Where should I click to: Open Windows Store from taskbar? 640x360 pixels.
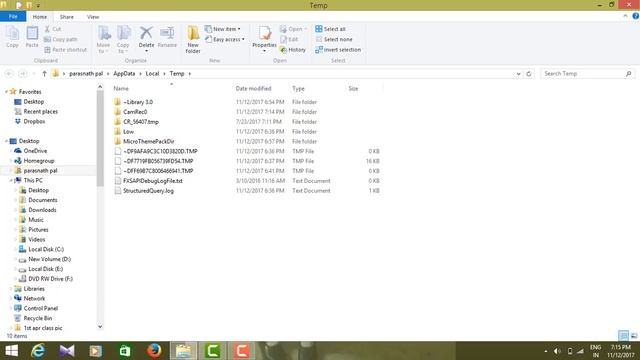click(125, 351)
